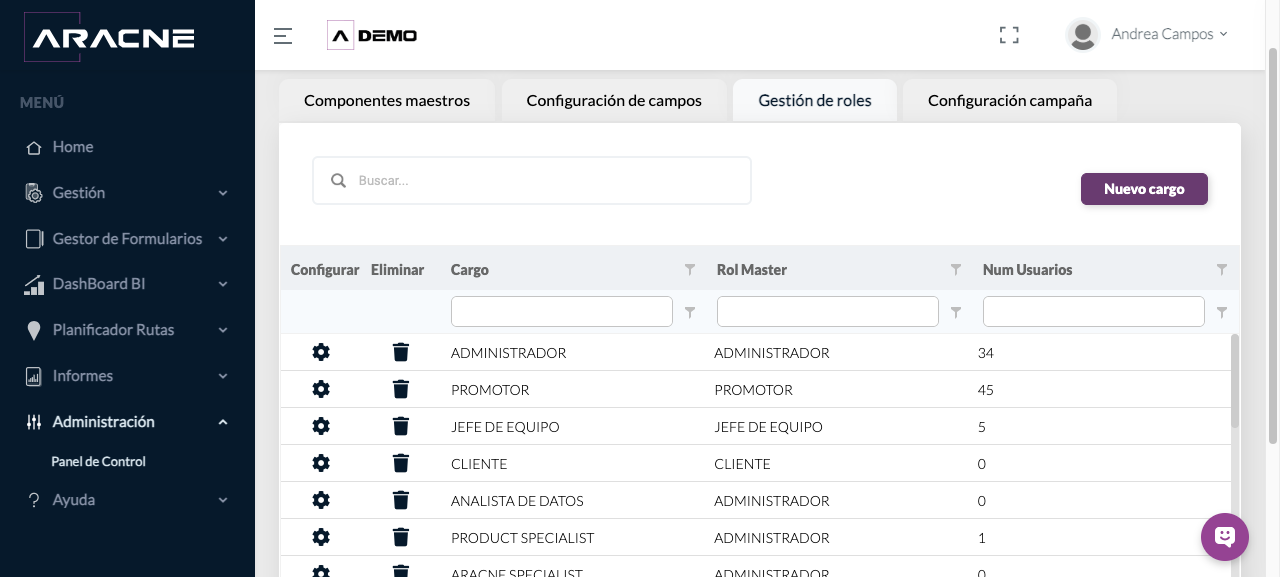Expand the Gestión sidebar menu
1280x577 pixels.
click(x=127, y=193)
